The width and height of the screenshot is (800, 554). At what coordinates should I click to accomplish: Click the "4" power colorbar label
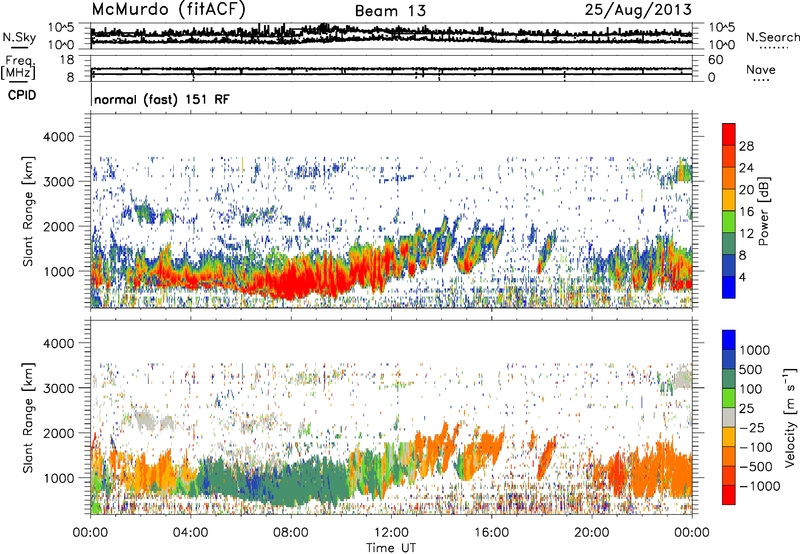click(743, 278)
